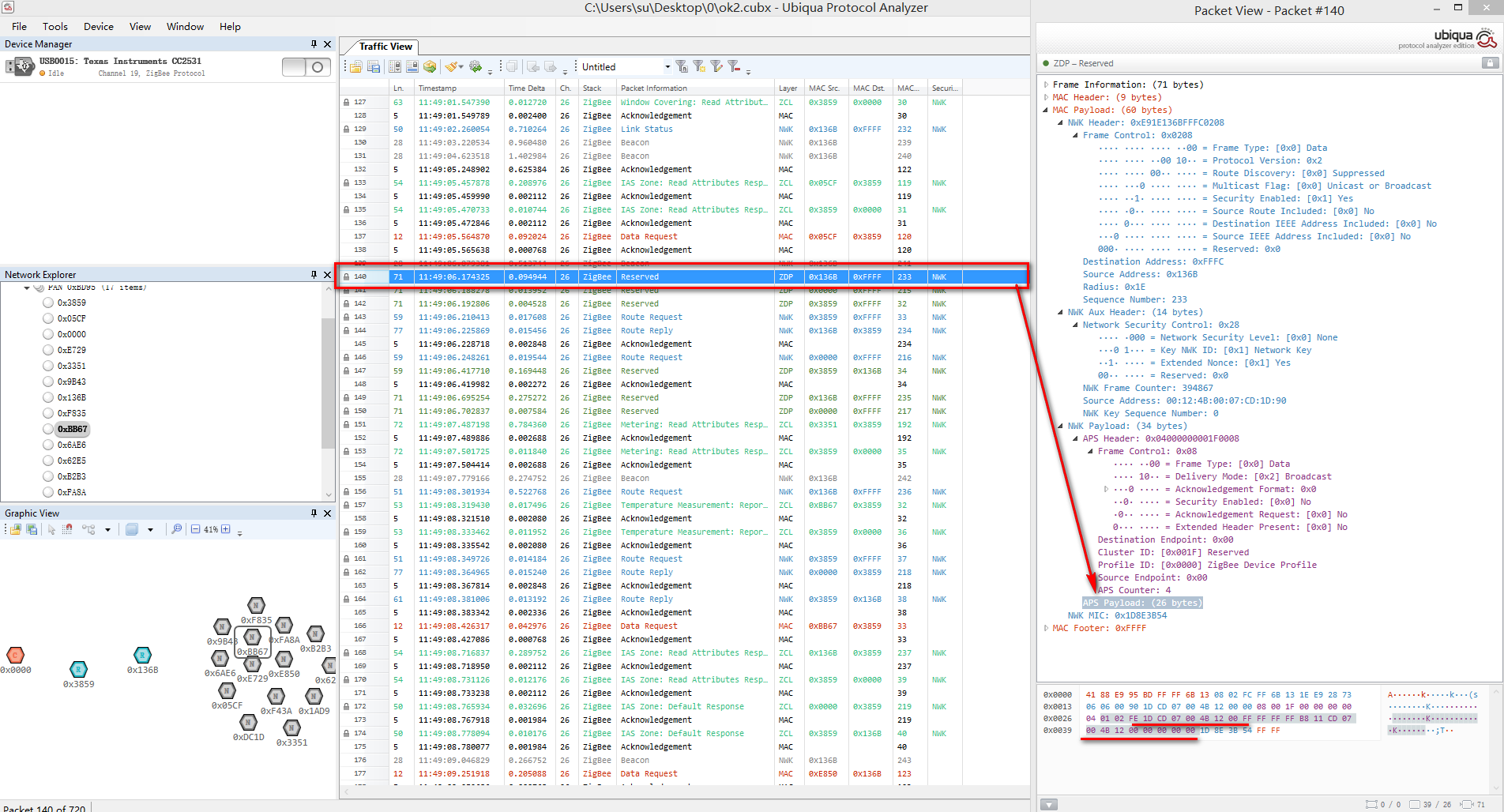Click the copy packets icon in Traffic View
Viewport: 1504px width, 812px height.
click(x=512, y=67)
